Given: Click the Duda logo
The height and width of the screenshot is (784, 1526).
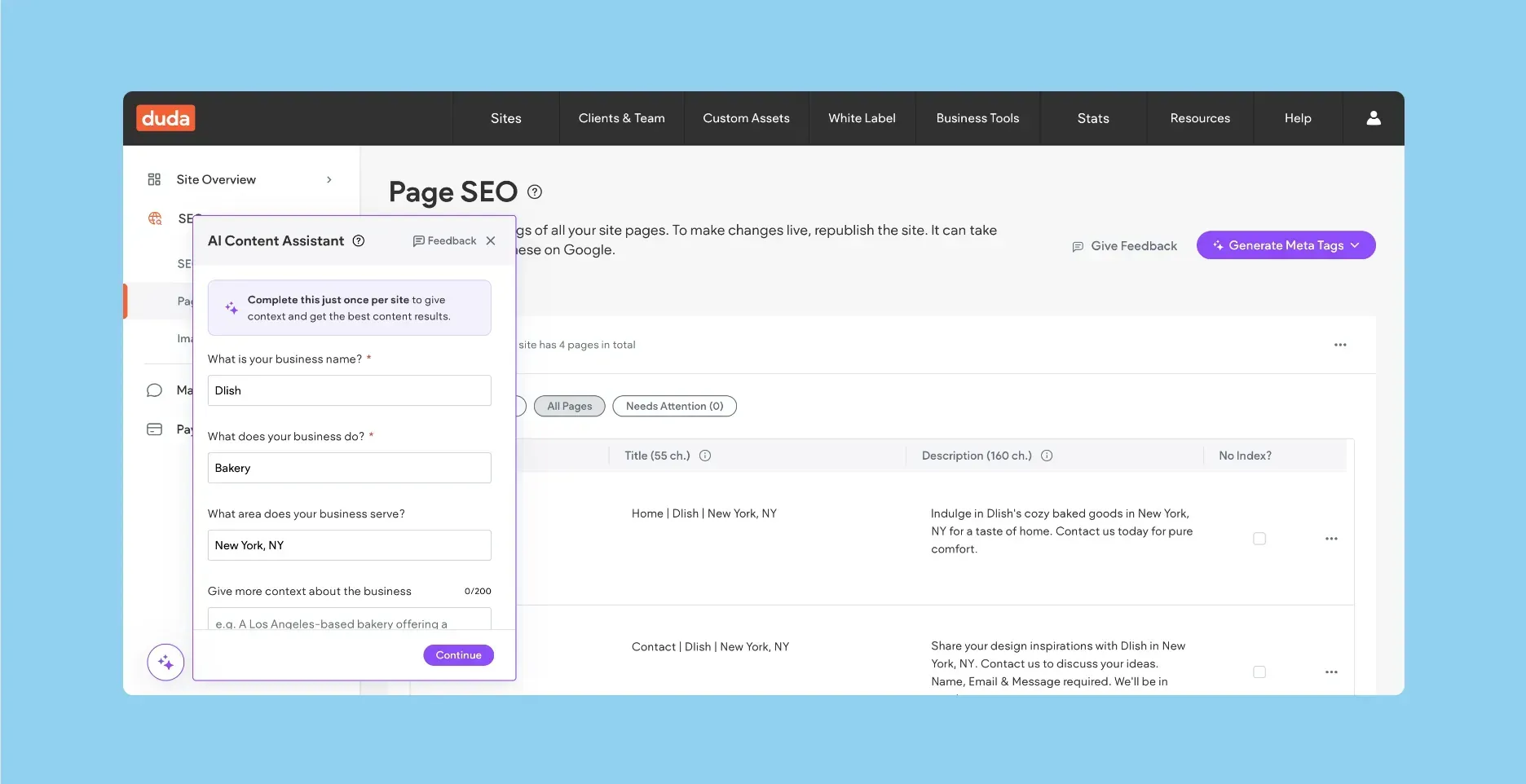Looking at the screenshot, I should coord(165,118).
